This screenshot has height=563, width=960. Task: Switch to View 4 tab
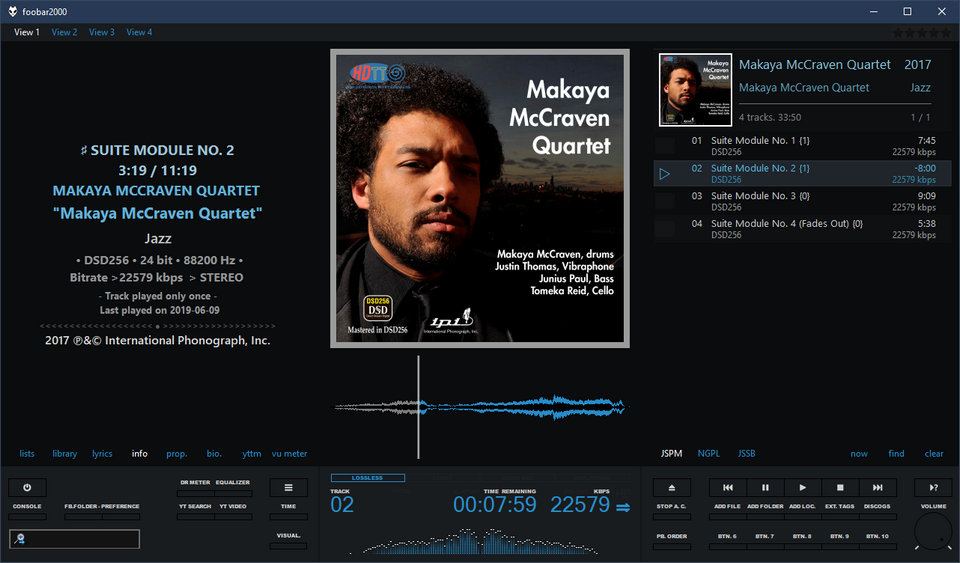tap(140, 32)
